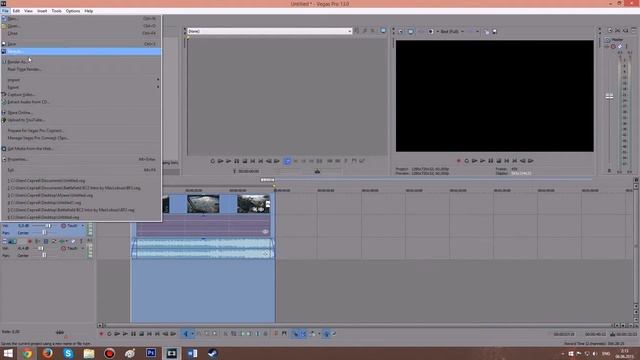Open recent file 3 in File menu
Image resolution: width=640 pixels, height=360 pixels.
pos(81,195)
